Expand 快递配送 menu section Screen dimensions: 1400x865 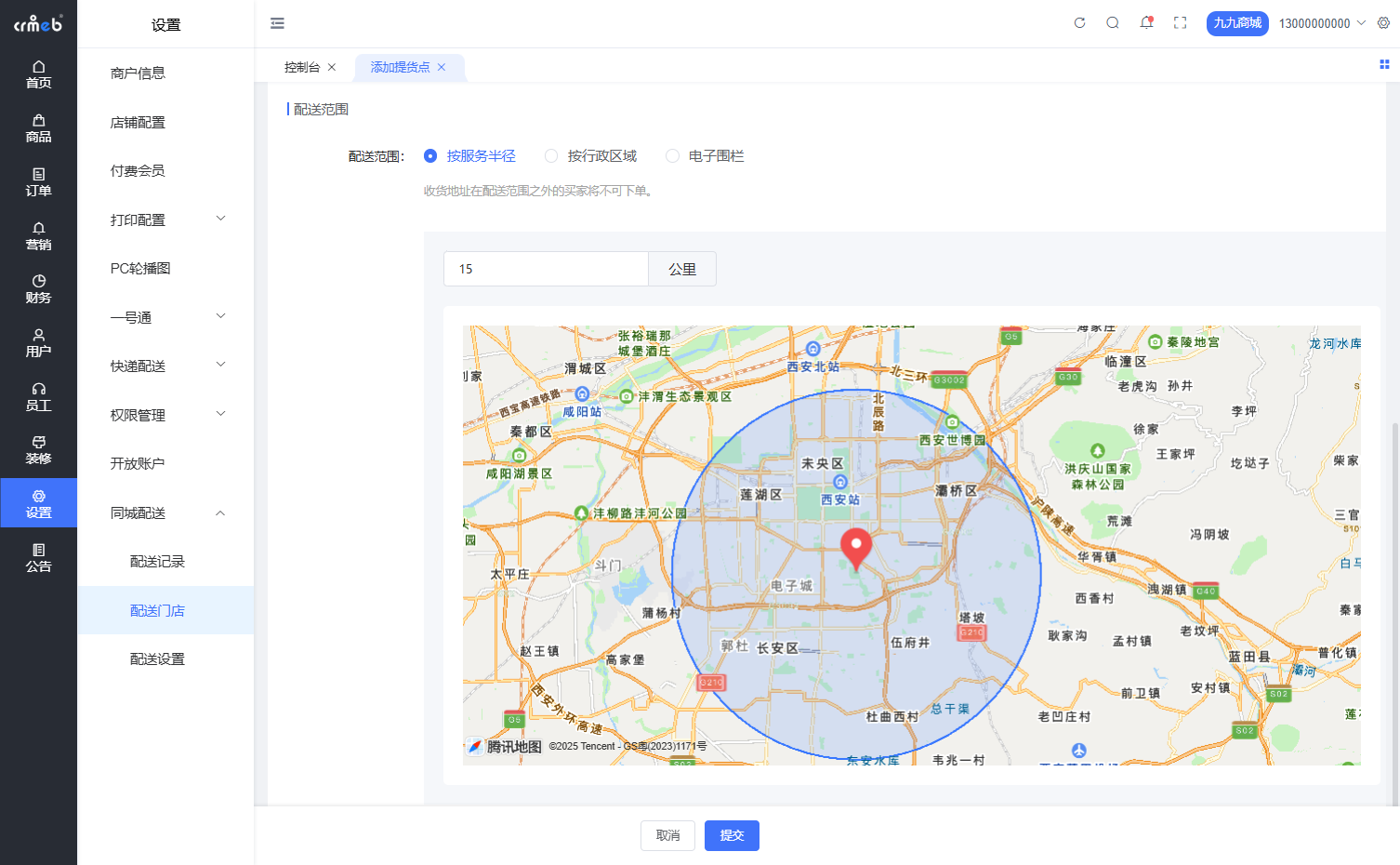pos(165,366)
